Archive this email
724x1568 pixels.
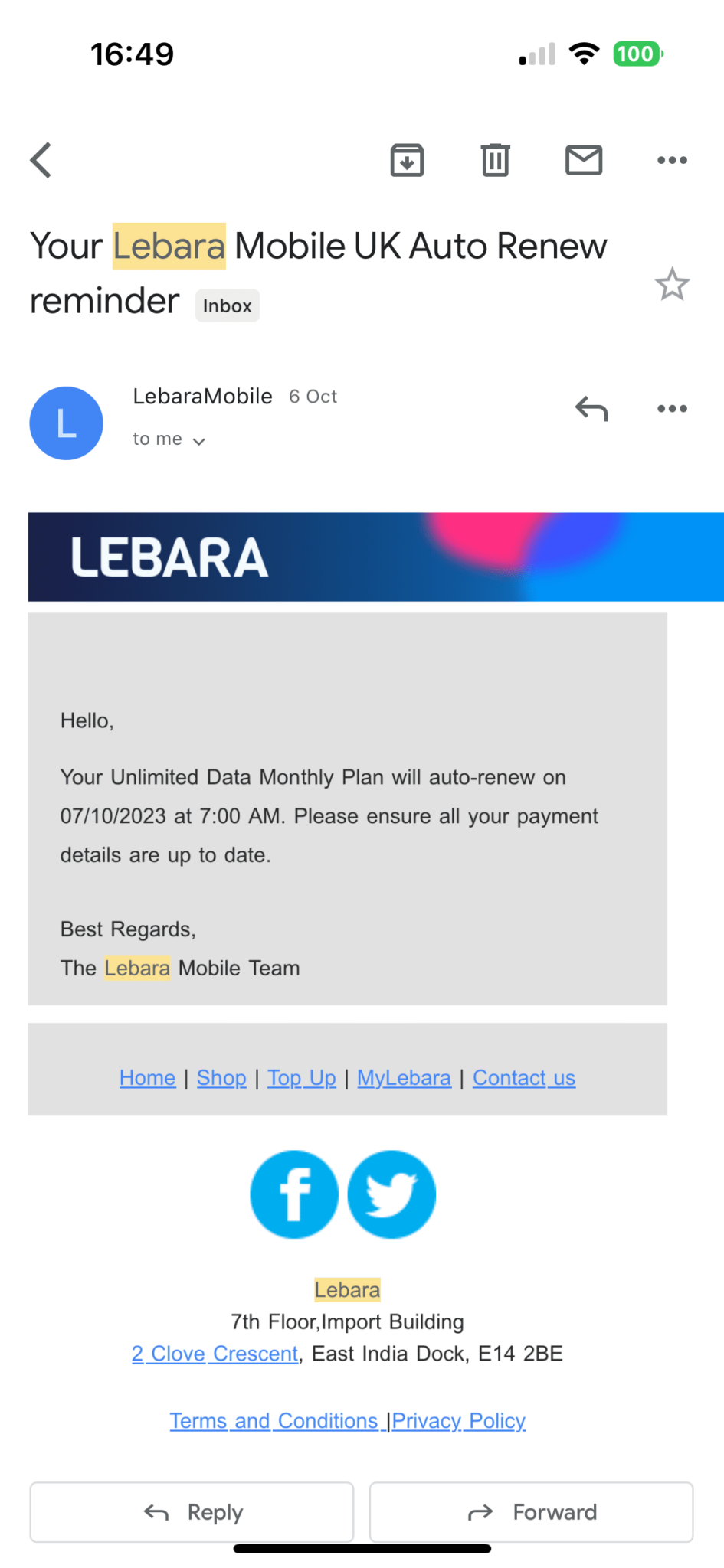tap(407, 160)
